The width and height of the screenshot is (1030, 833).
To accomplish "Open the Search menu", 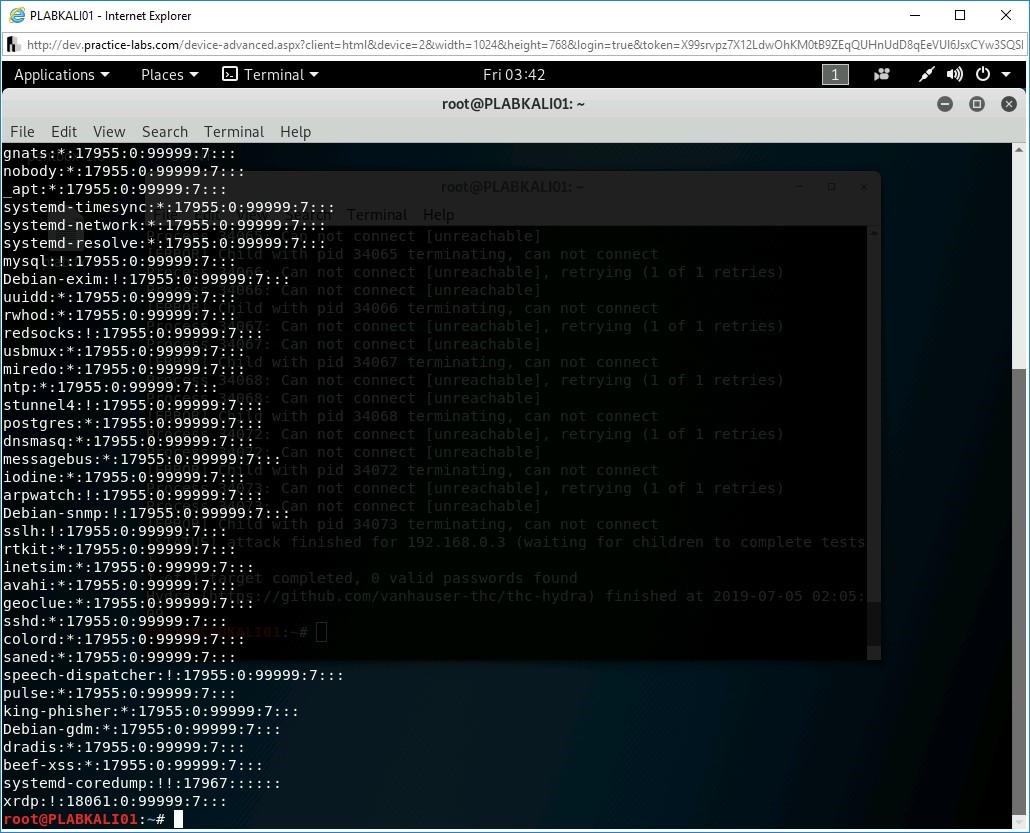I will point(164,131).
